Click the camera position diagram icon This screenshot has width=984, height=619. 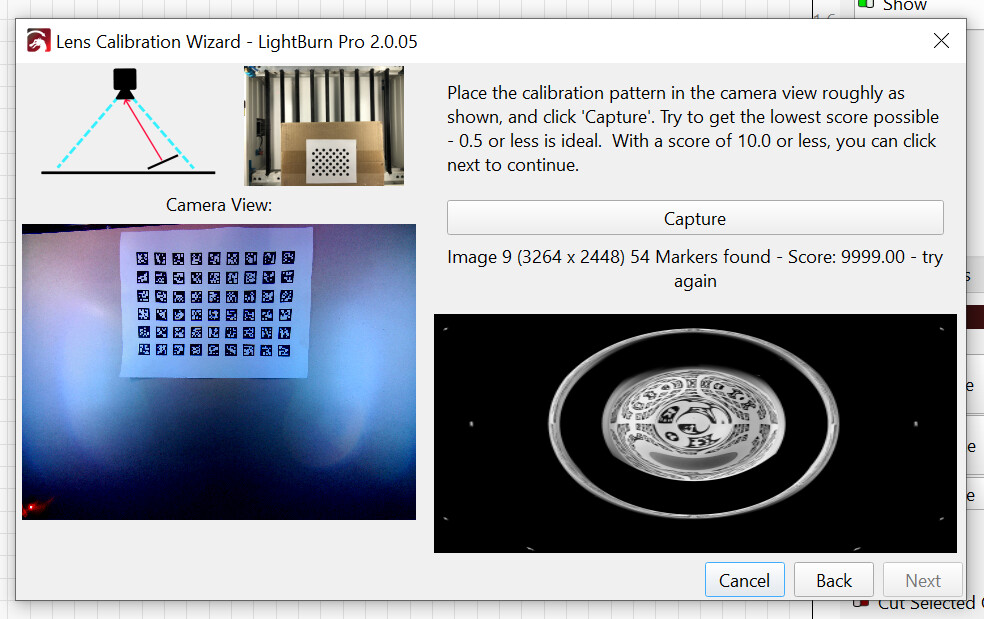point(125,126)
